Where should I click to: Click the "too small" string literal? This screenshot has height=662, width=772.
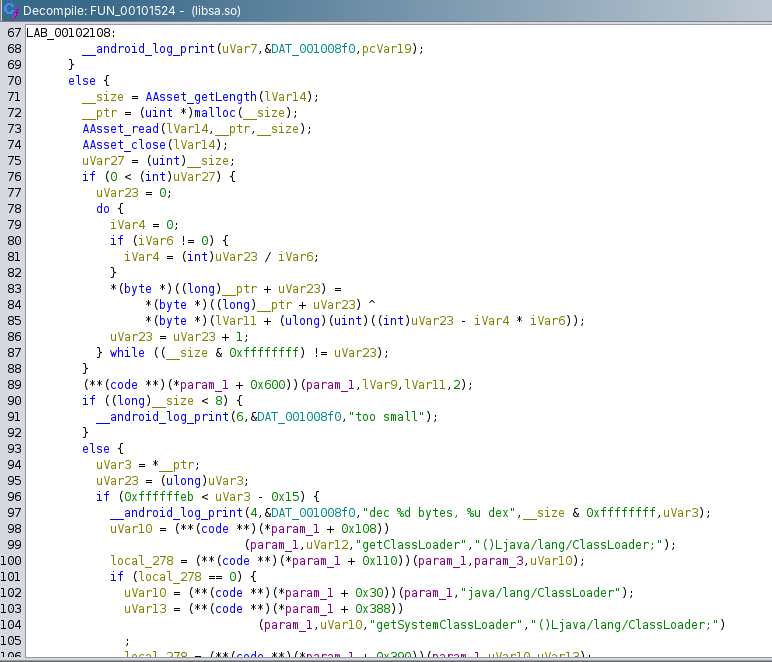(x=386, y=417)
